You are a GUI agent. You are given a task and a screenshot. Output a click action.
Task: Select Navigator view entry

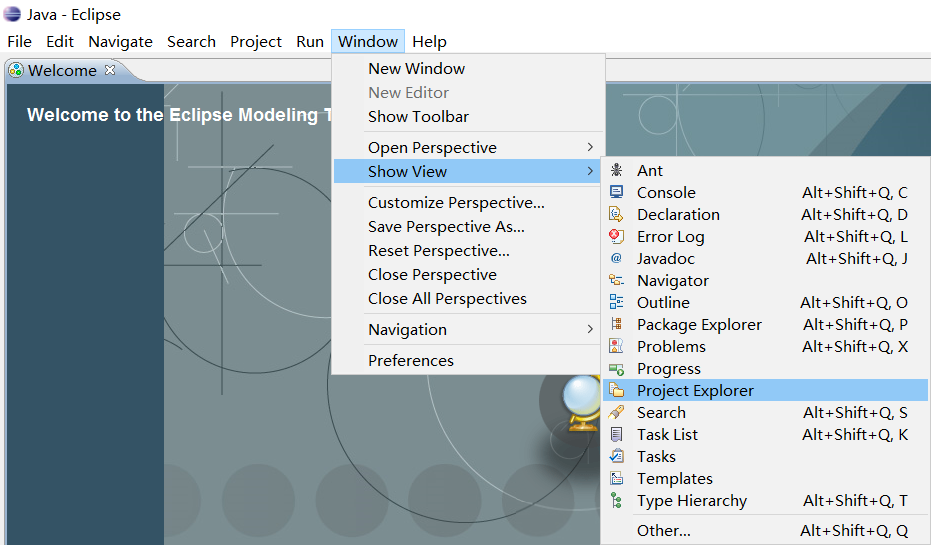click(766, 280)
